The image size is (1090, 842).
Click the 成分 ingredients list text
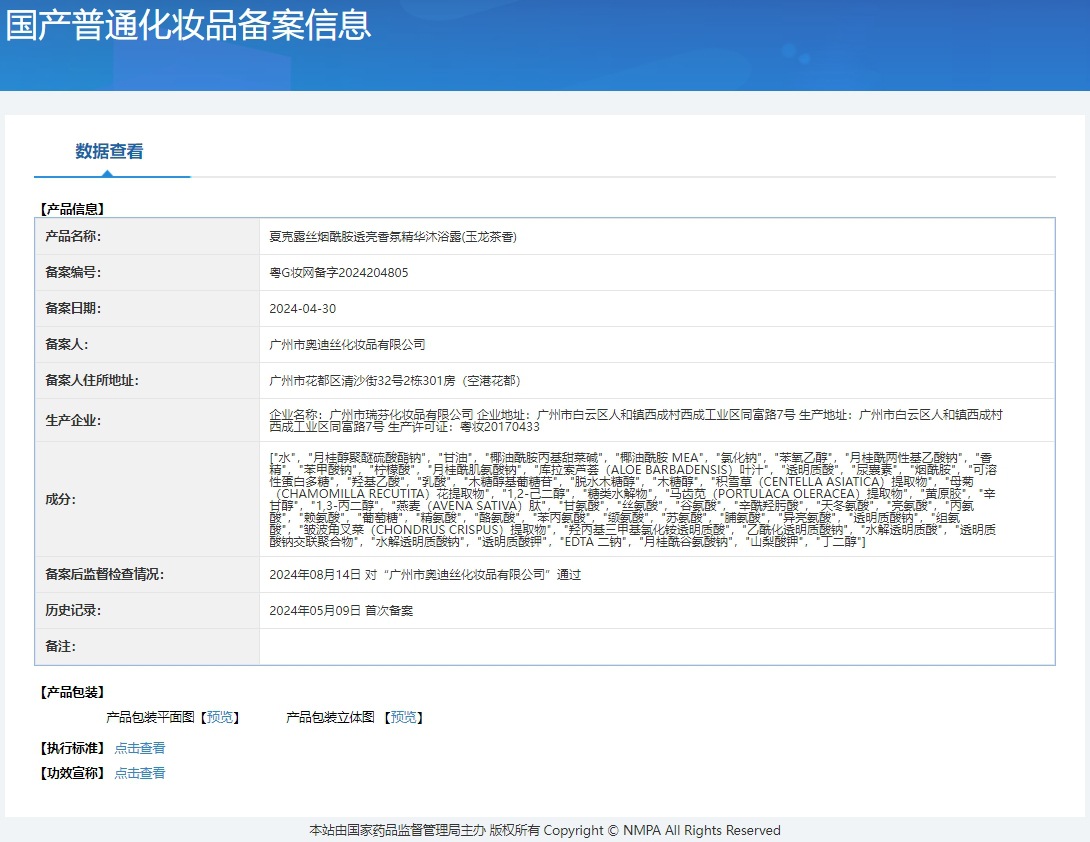pyautogui.click(x=632, y=499)
